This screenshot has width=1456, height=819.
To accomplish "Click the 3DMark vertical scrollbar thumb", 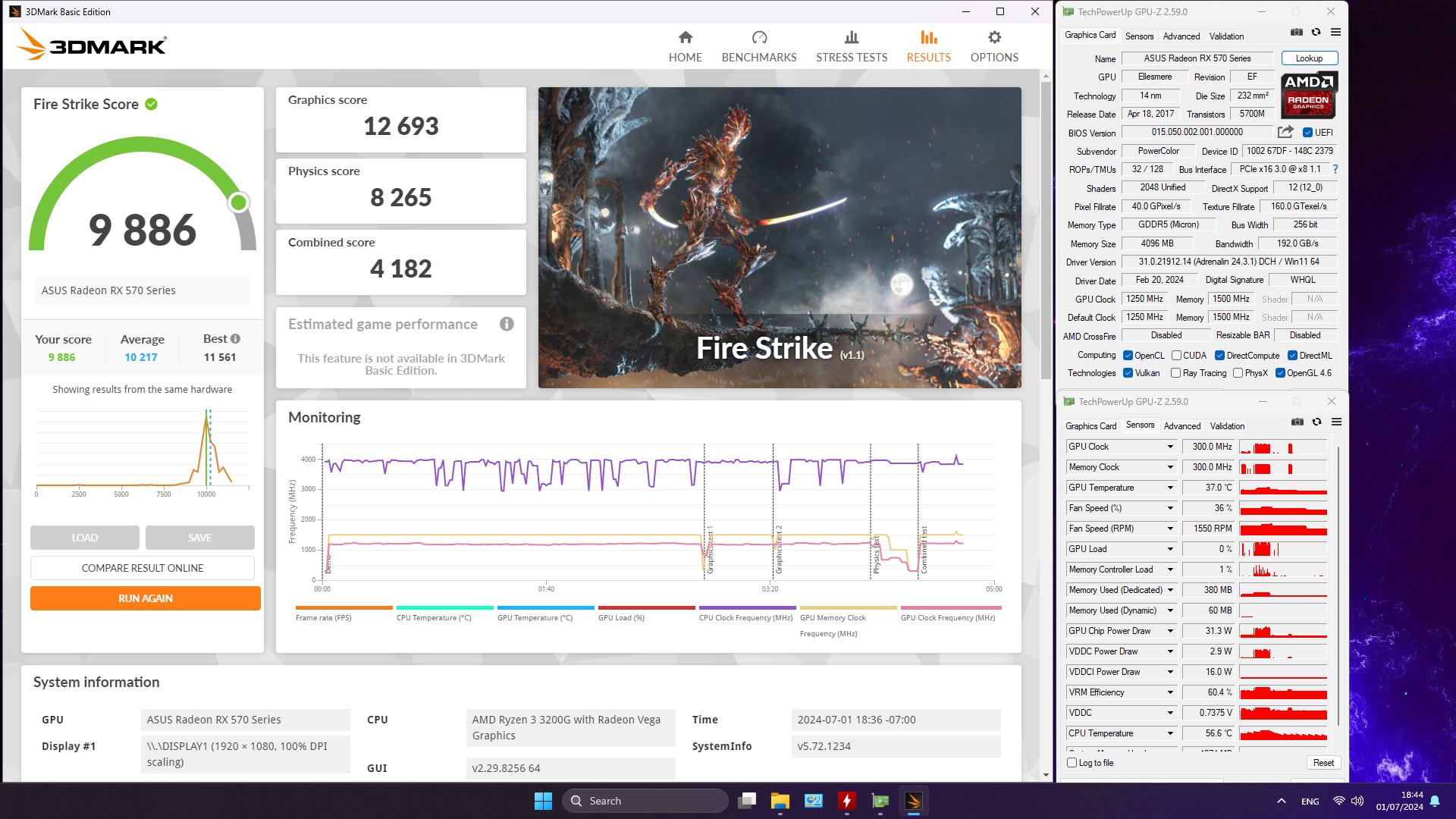I will point(1046,231).
